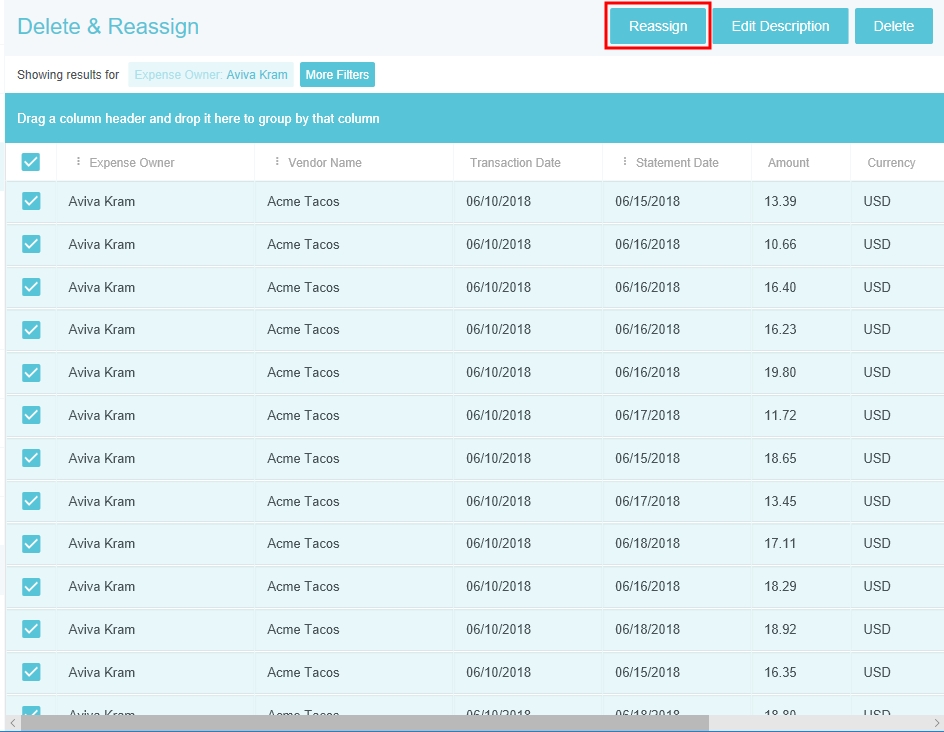Image resolution: width=944 pixels, height=732 pixels.
Task: Click the Expense Owner: Aviva Kram filter chip
Action: click(x=211, y=75)
